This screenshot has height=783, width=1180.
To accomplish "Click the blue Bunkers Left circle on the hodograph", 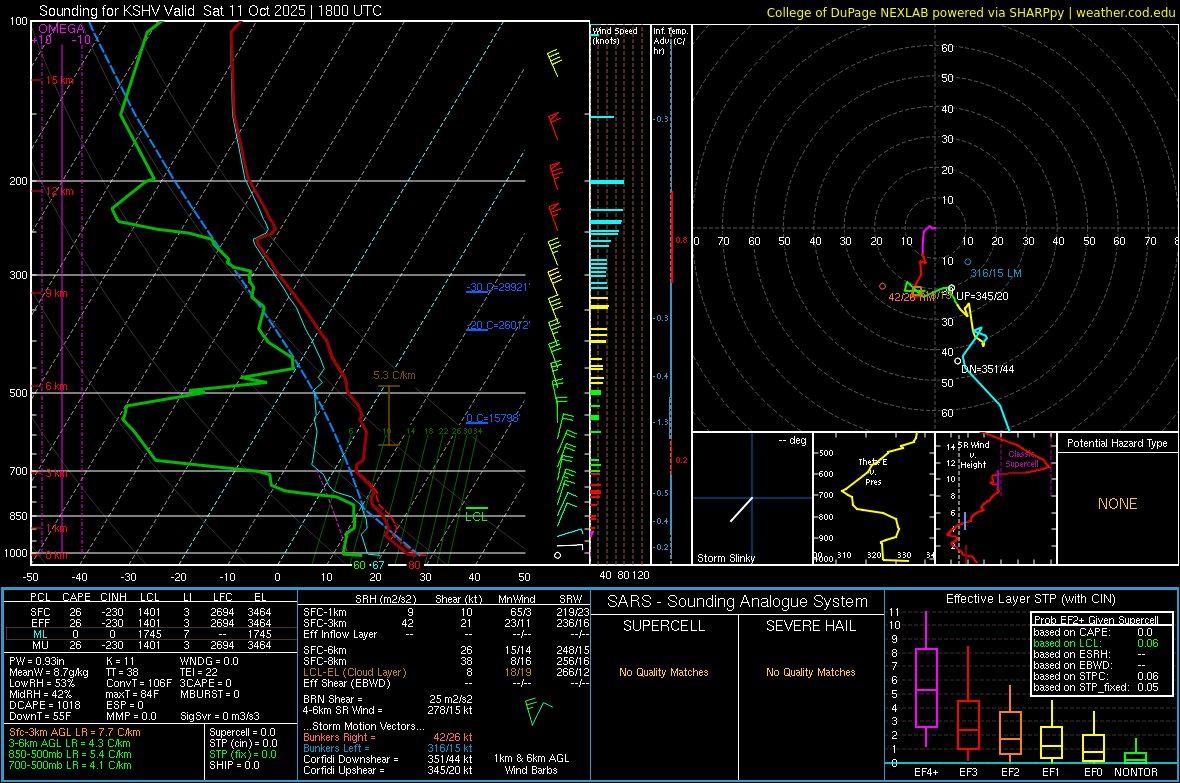I will [x=968, y=262].
